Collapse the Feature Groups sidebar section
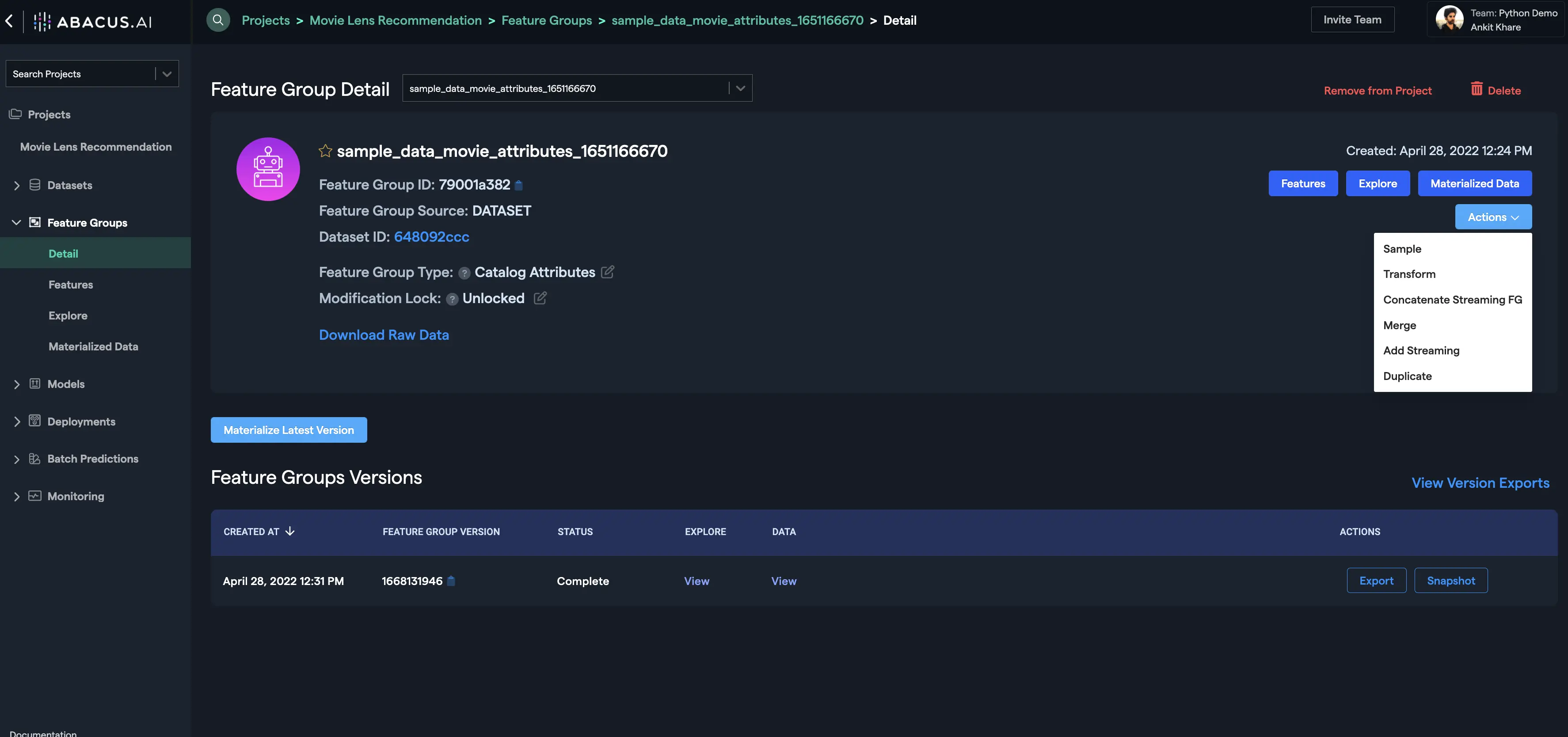Image resolution: width=1568 pixels, height=737 pixels. pos(16,223)
